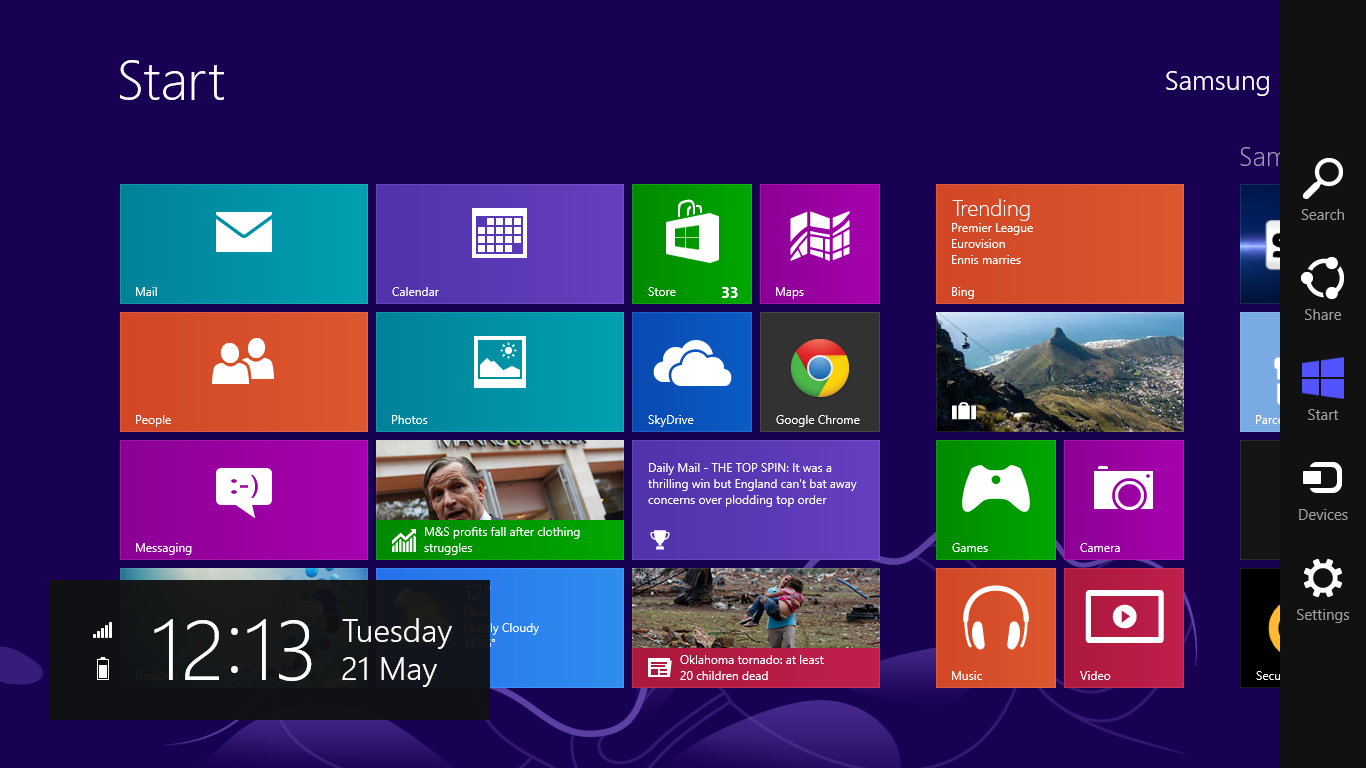This screenshot has width=1366, height=768.
Task: Open the Share charm
Action: 1322,290
